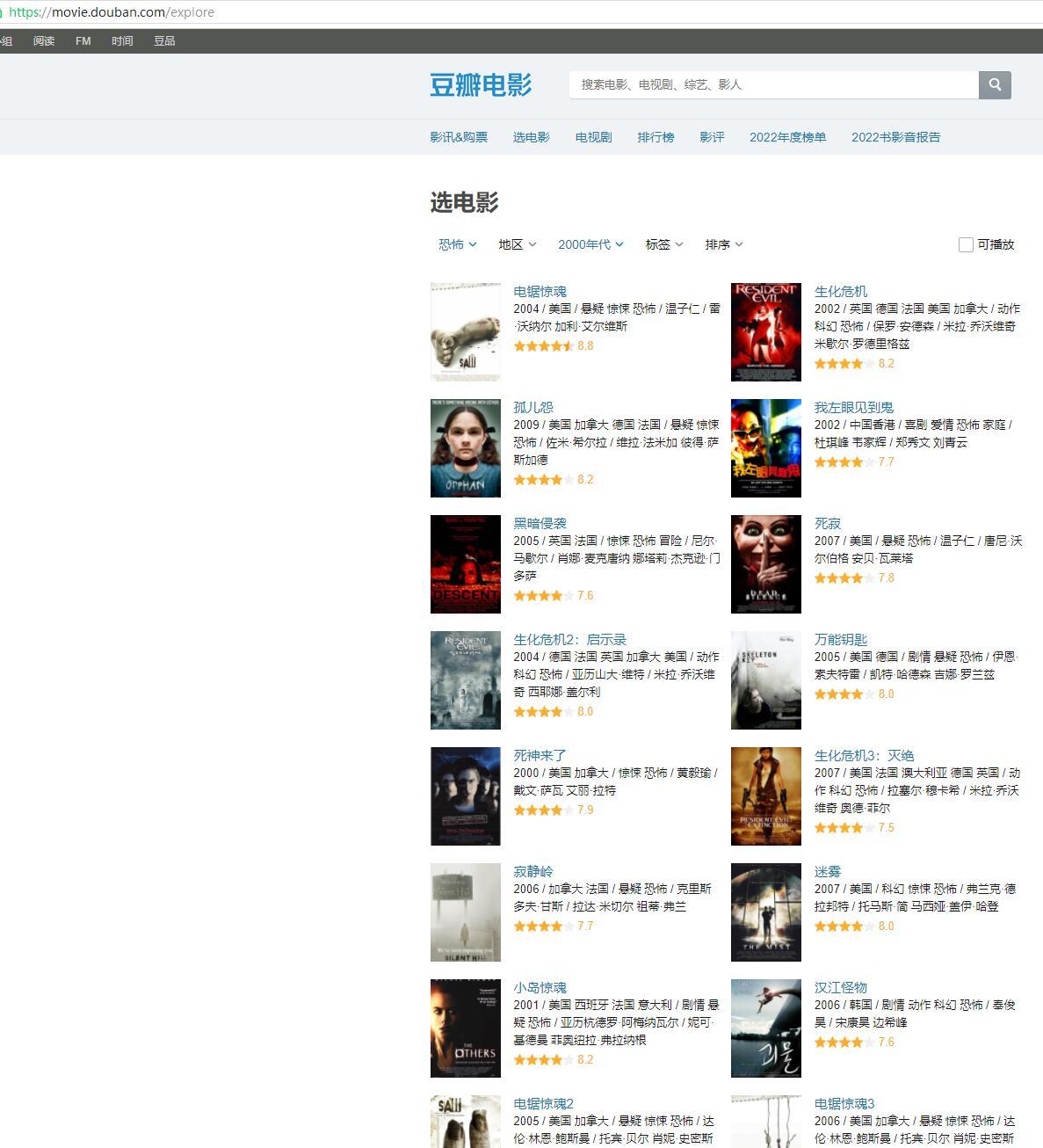Open the 电锯惊魂2 title link

coord(544,1103)
